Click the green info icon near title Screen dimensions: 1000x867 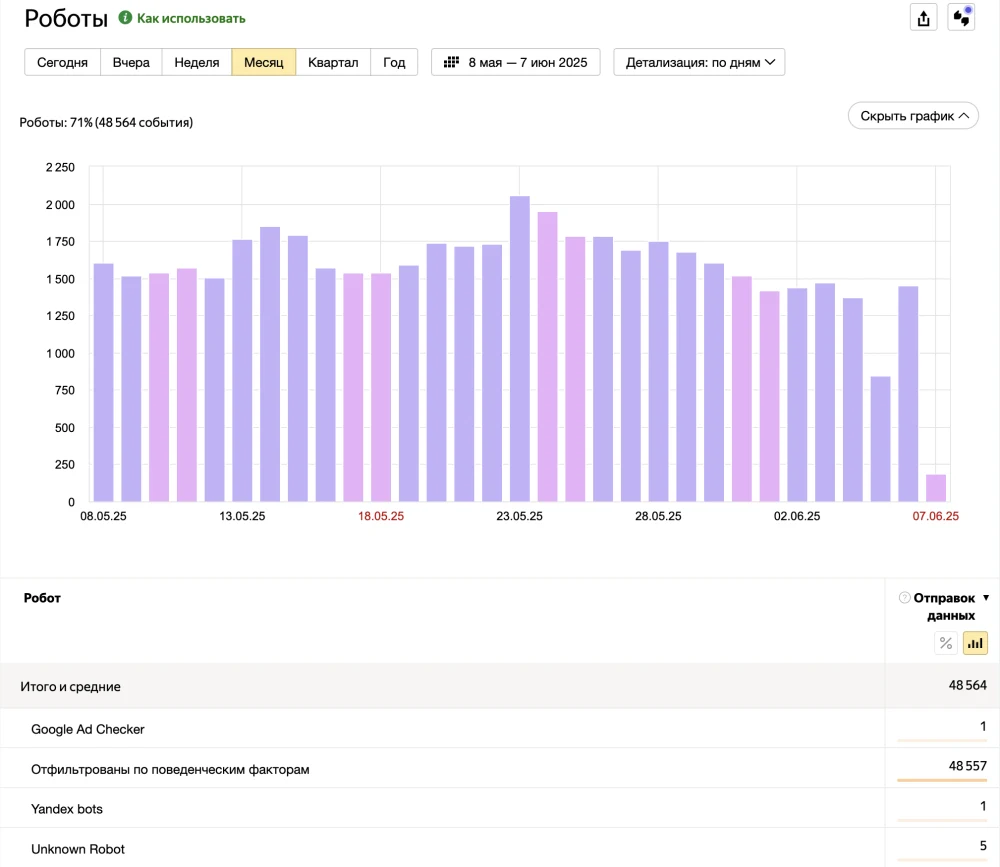(x=126, y=18)
